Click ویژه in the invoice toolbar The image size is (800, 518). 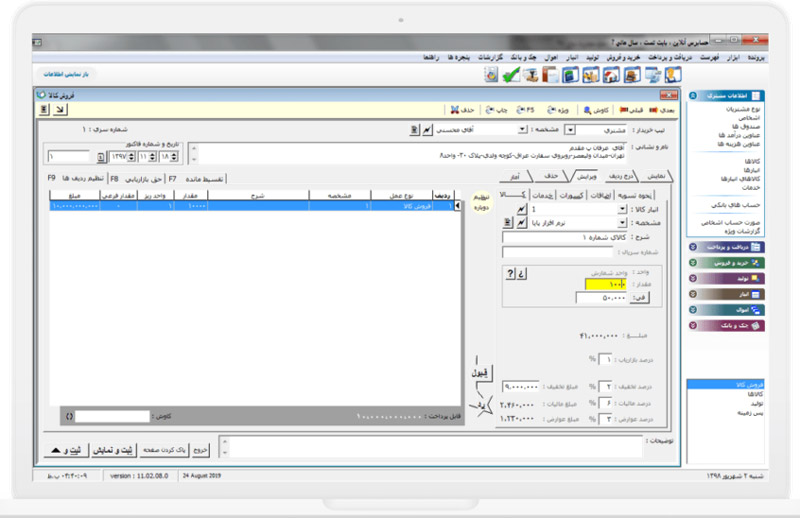(558, 110)
